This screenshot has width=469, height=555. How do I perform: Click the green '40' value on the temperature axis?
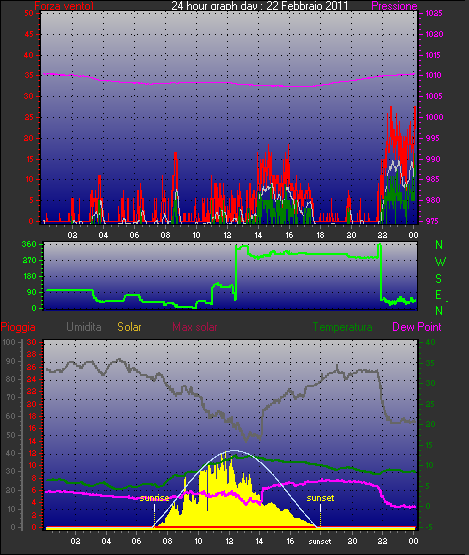[x=430, y=342]
